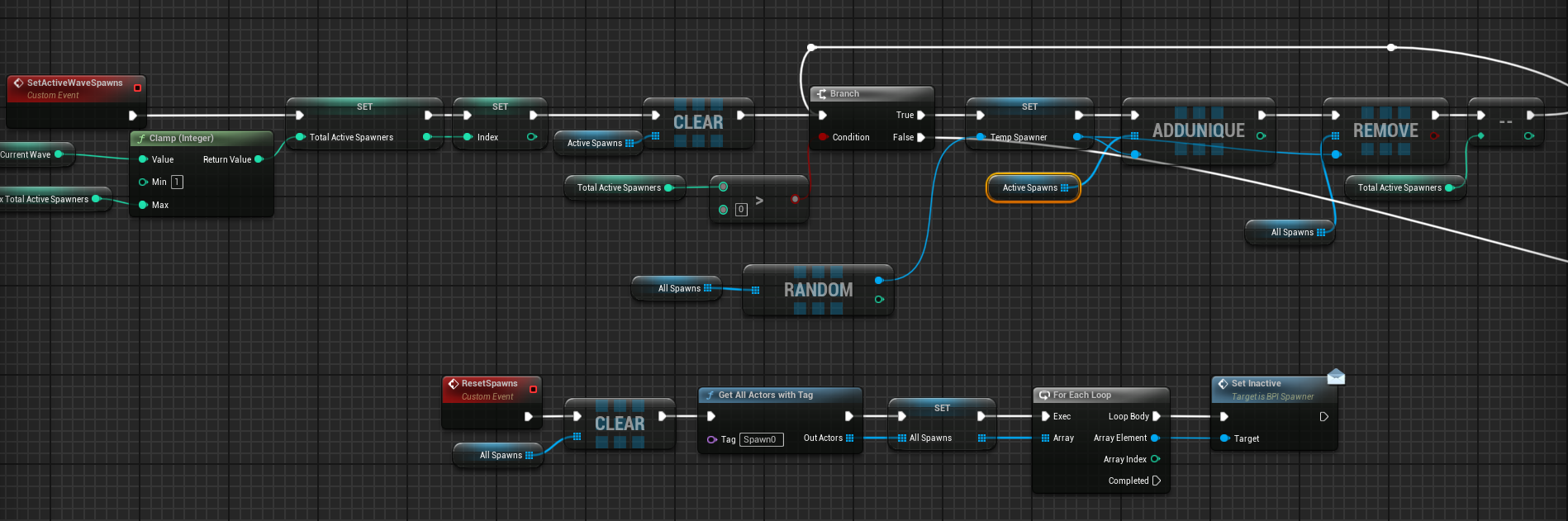Click the Return Value pin on Clamp node

pyautogui.click(x=259, y=159)
